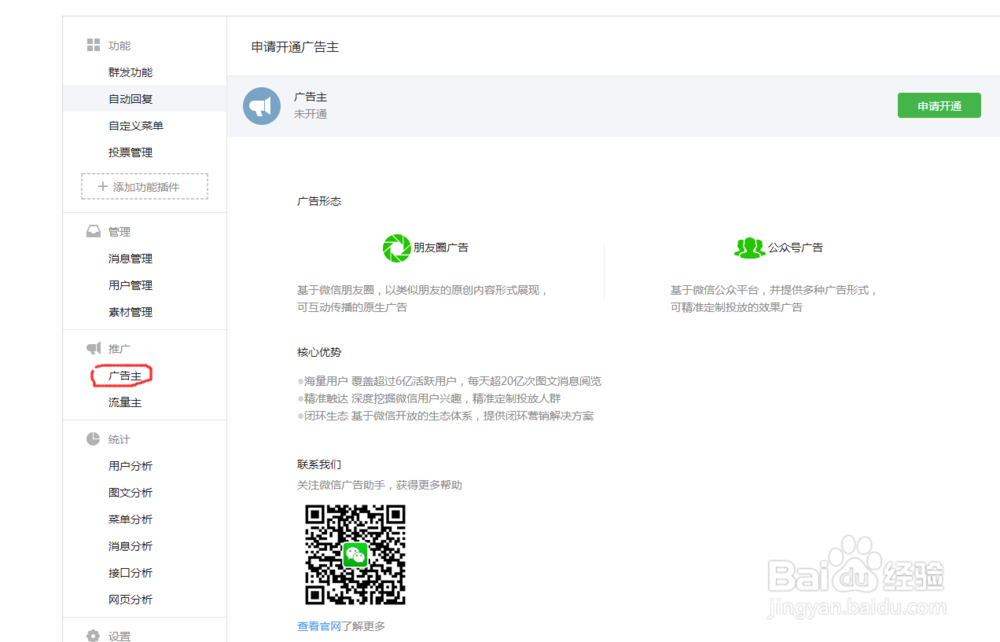
Task: Click the 管理 inbox icon in sidebar
Action: [93, 231]
